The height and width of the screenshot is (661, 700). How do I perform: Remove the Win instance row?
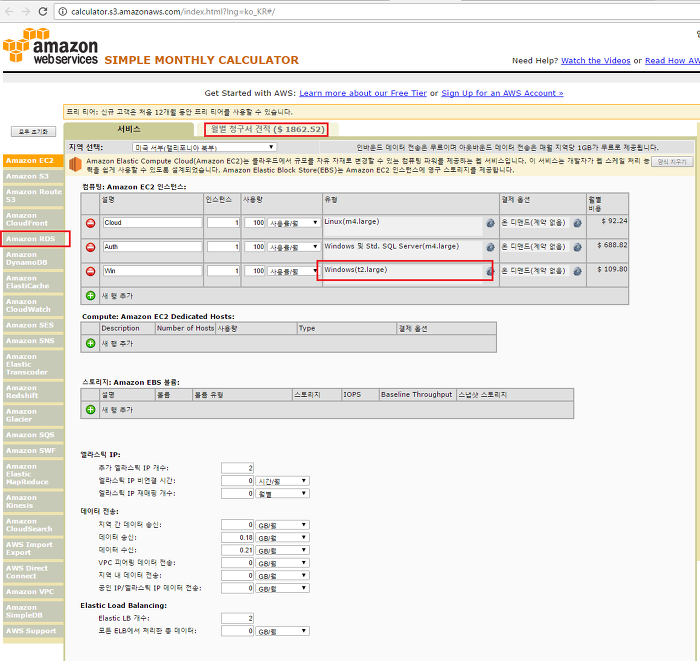pyautogui.click(x=91, y=271)
